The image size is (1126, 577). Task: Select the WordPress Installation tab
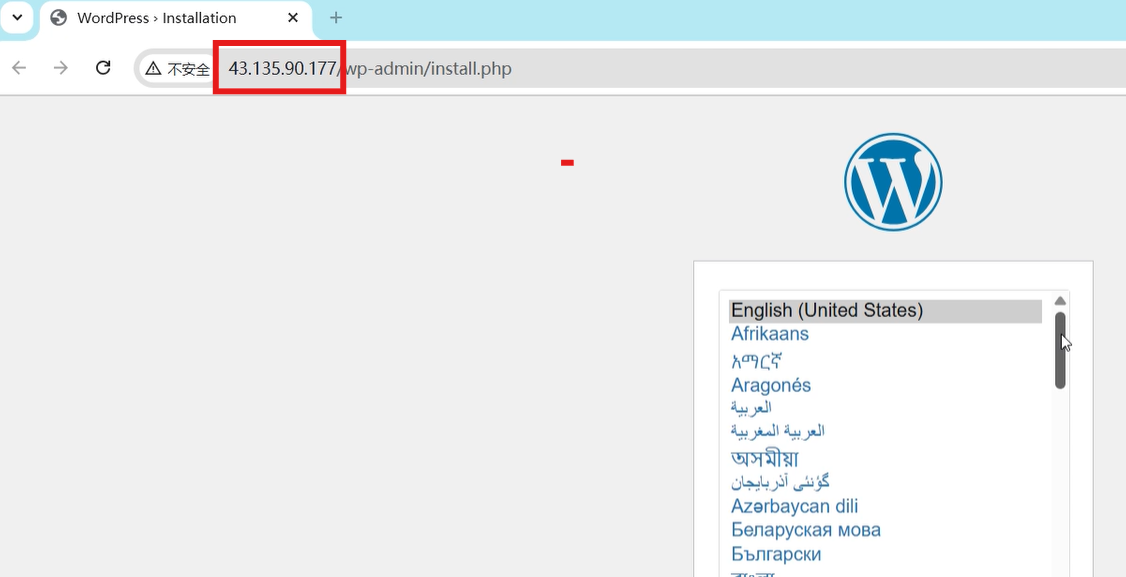tap(176, 18)
